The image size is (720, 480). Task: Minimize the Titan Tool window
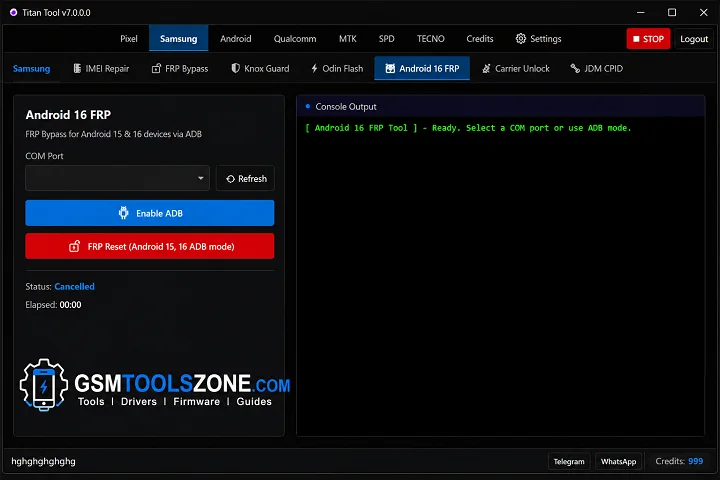click(x=641, y=12)
